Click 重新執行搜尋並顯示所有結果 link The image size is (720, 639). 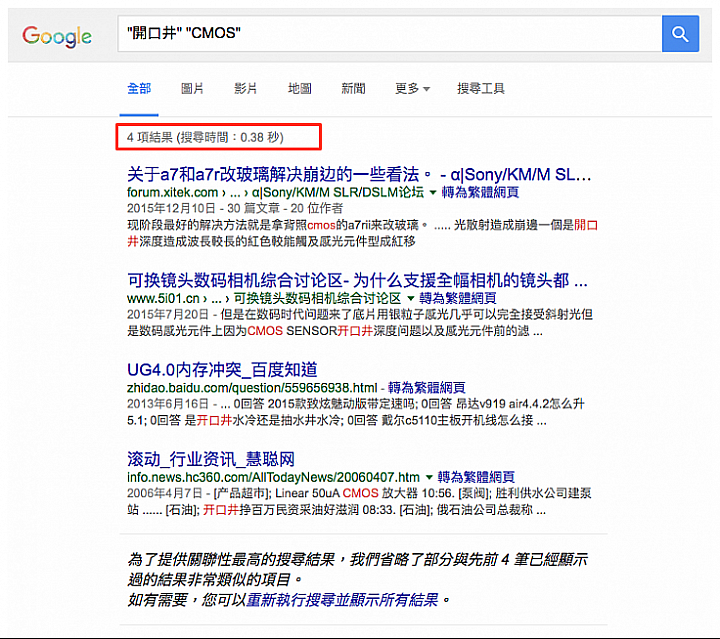[343, 600]
